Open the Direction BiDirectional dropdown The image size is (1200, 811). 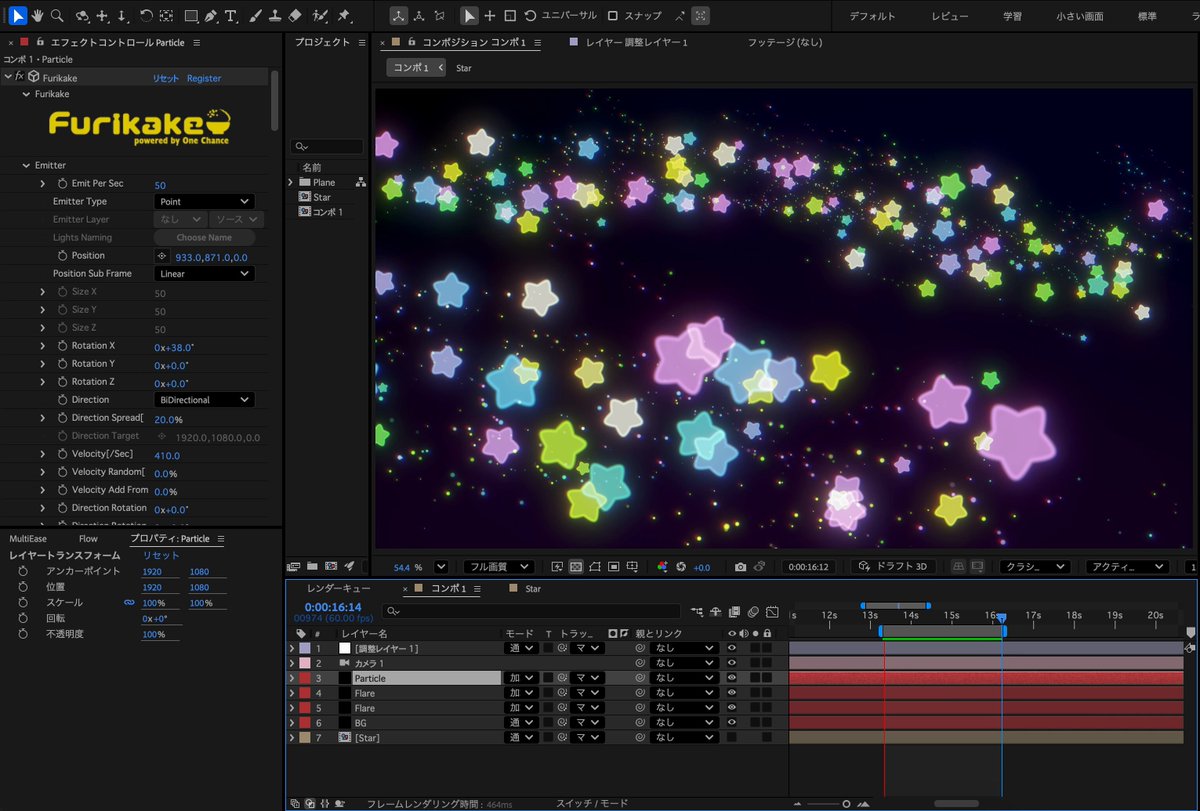pos(204,400)
